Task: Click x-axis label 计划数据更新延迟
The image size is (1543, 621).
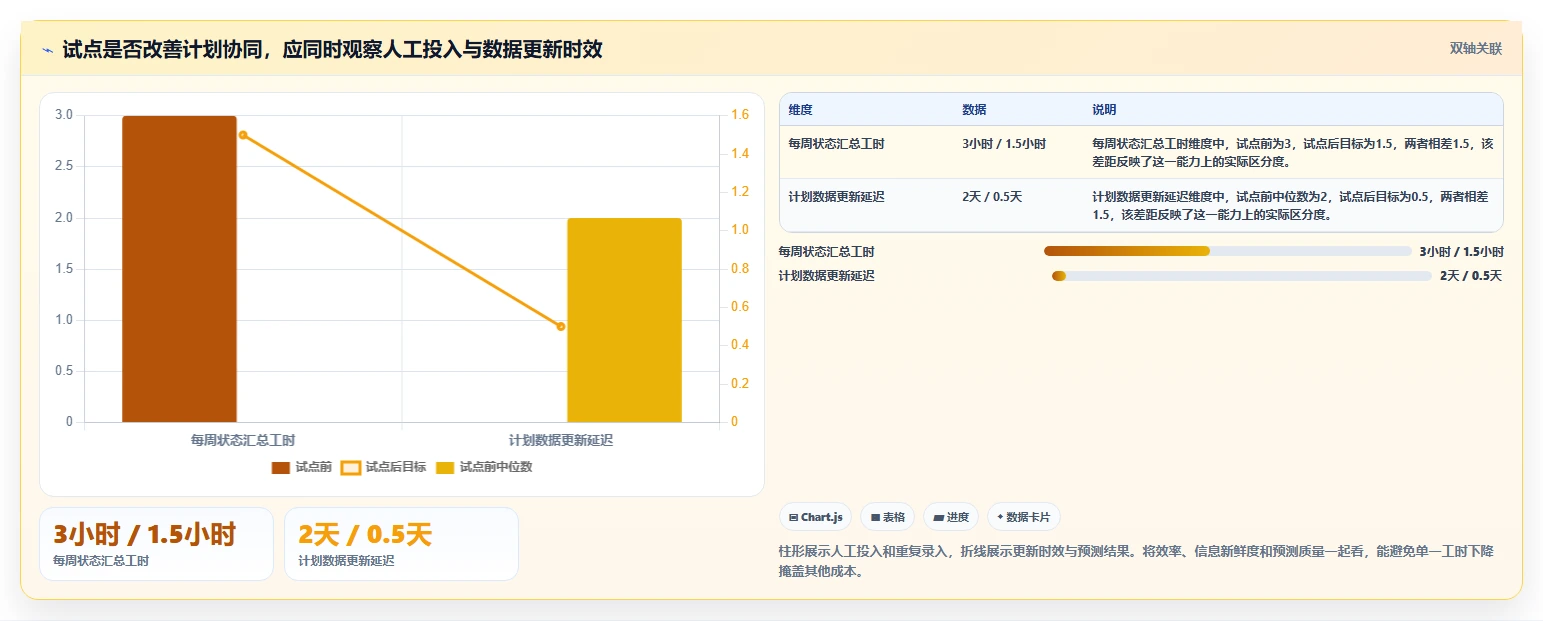Action: click(x=561, y=440)
